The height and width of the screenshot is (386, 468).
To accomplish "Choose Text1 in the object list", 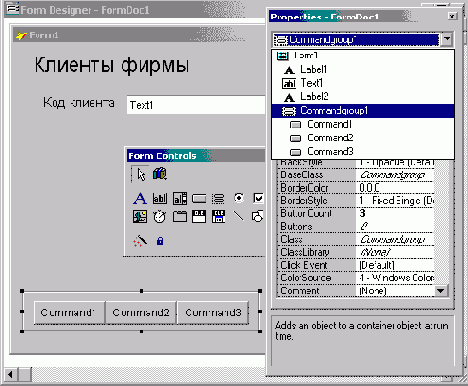I will coord(363,83).
